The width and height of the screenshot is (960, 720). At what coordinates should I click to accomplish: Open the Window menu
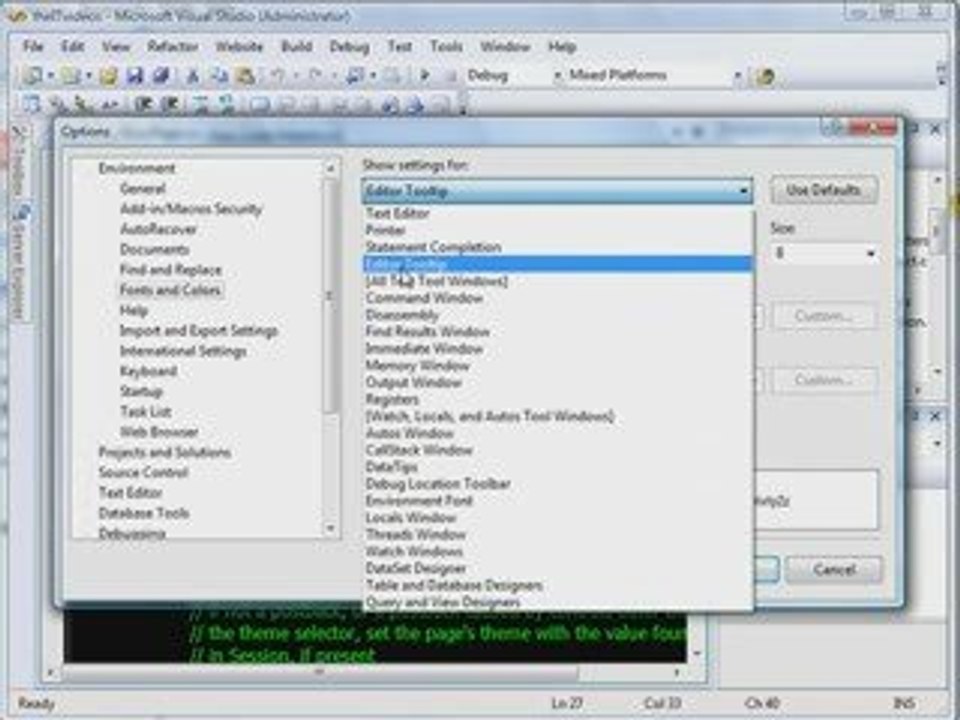[505, 47]
